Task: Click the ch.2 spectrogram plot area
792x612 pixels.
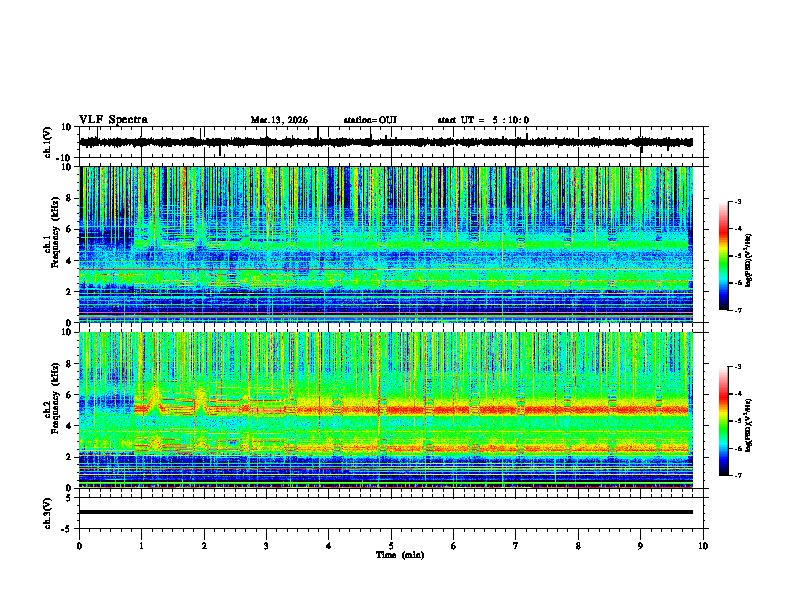Action: [386, 410]
